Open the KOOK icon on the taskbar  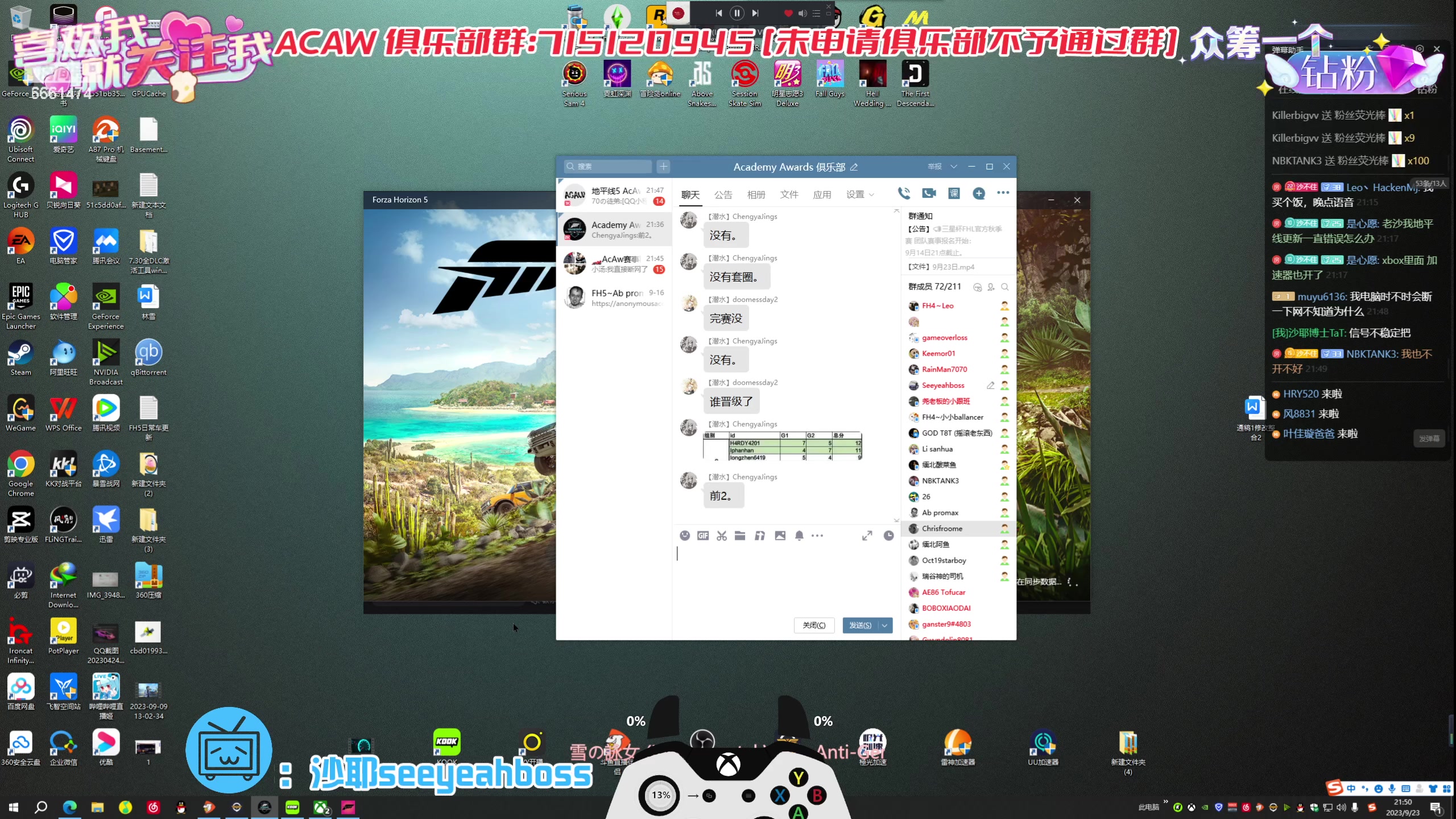pos(292,807)
